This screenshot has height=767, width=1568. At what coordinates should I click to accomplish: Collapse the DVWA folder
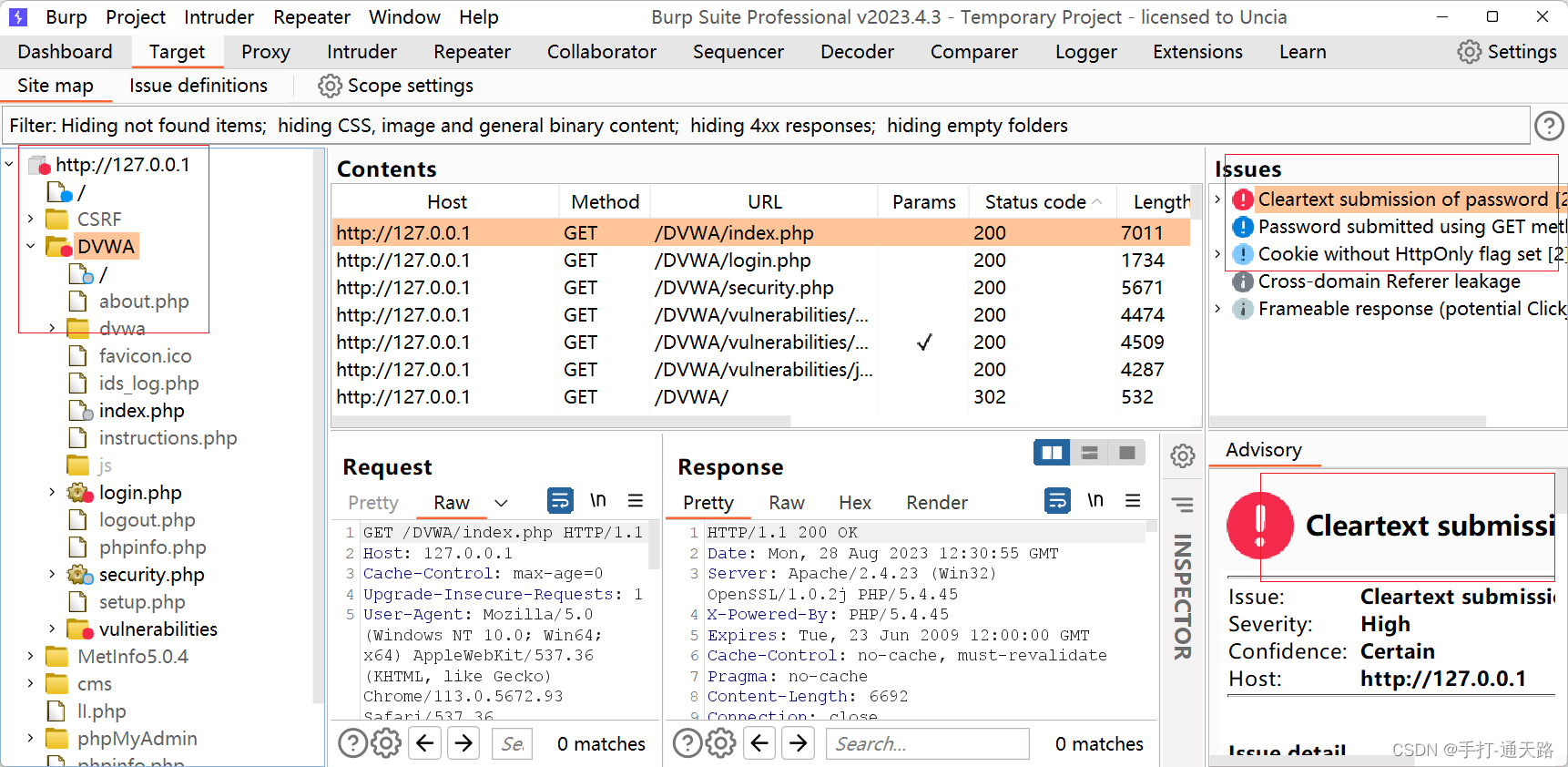pos(30,247)
